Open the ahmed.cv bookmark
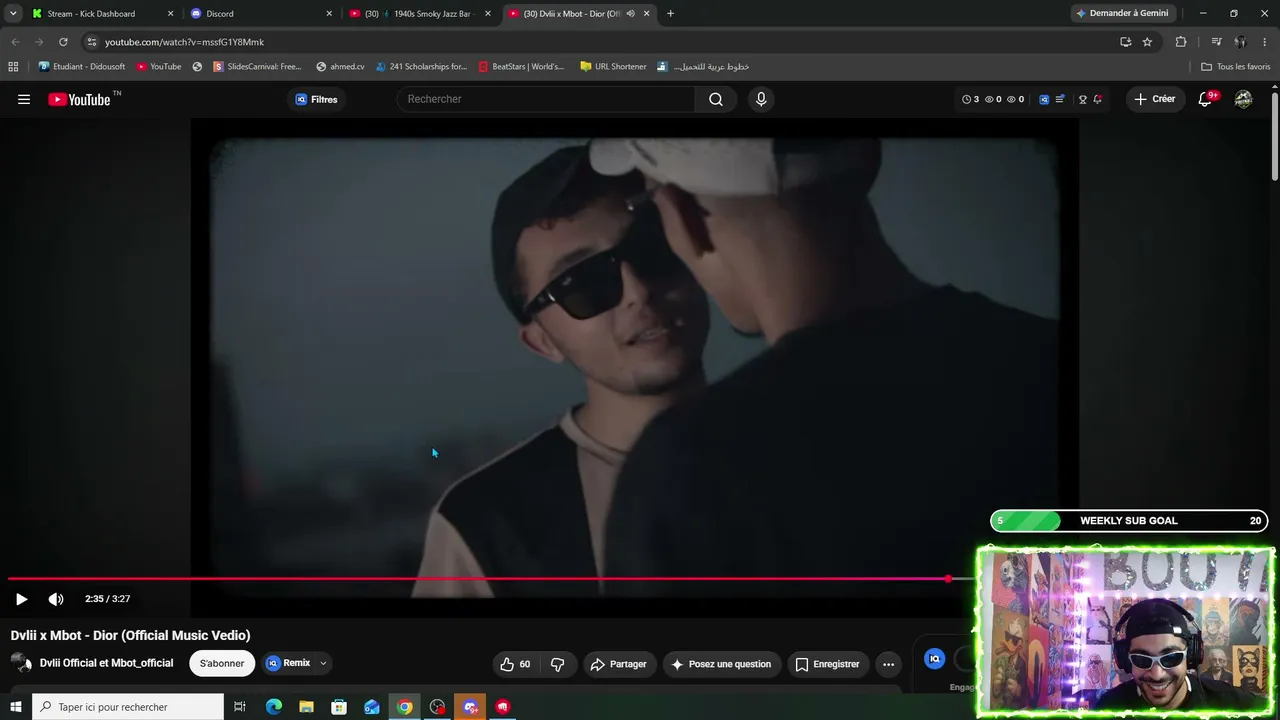The image size is (1280, 720). (x=340, y=67)
